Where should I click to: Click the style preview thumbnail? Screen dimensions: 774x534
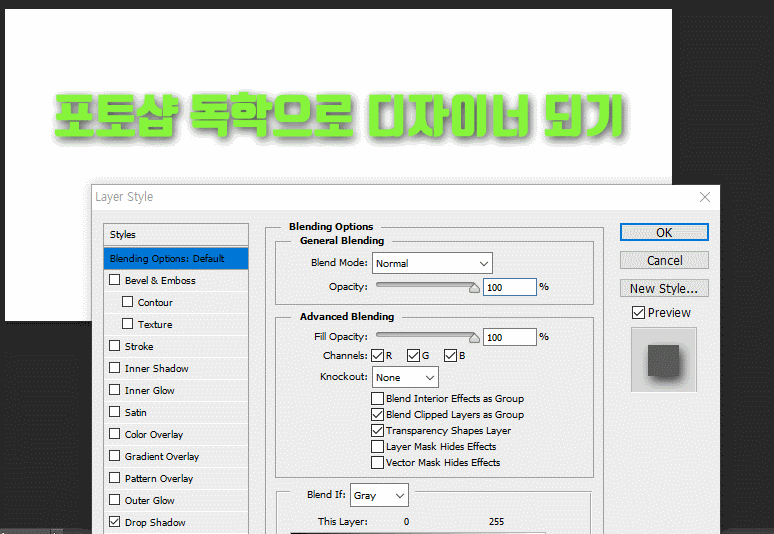[663, 360]
